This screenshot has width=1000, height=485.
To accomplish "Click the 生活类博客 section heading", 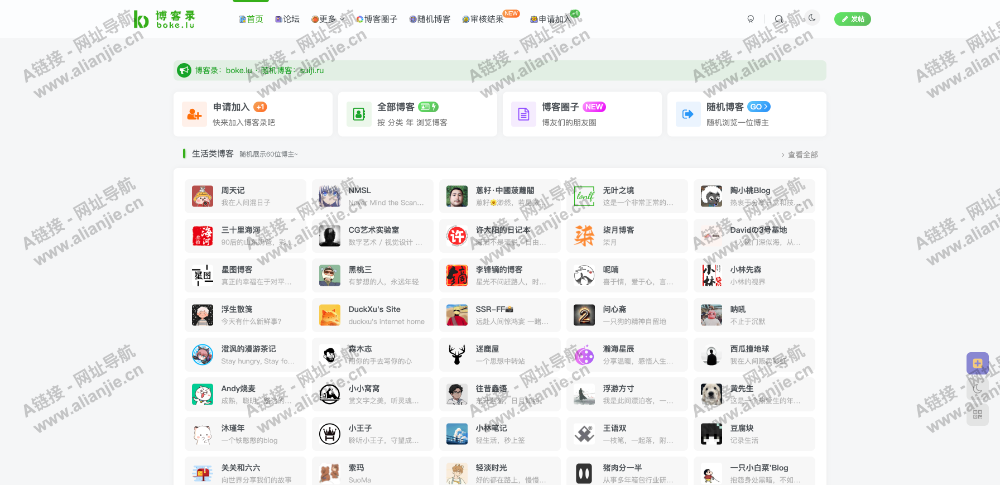I will 213,154.
